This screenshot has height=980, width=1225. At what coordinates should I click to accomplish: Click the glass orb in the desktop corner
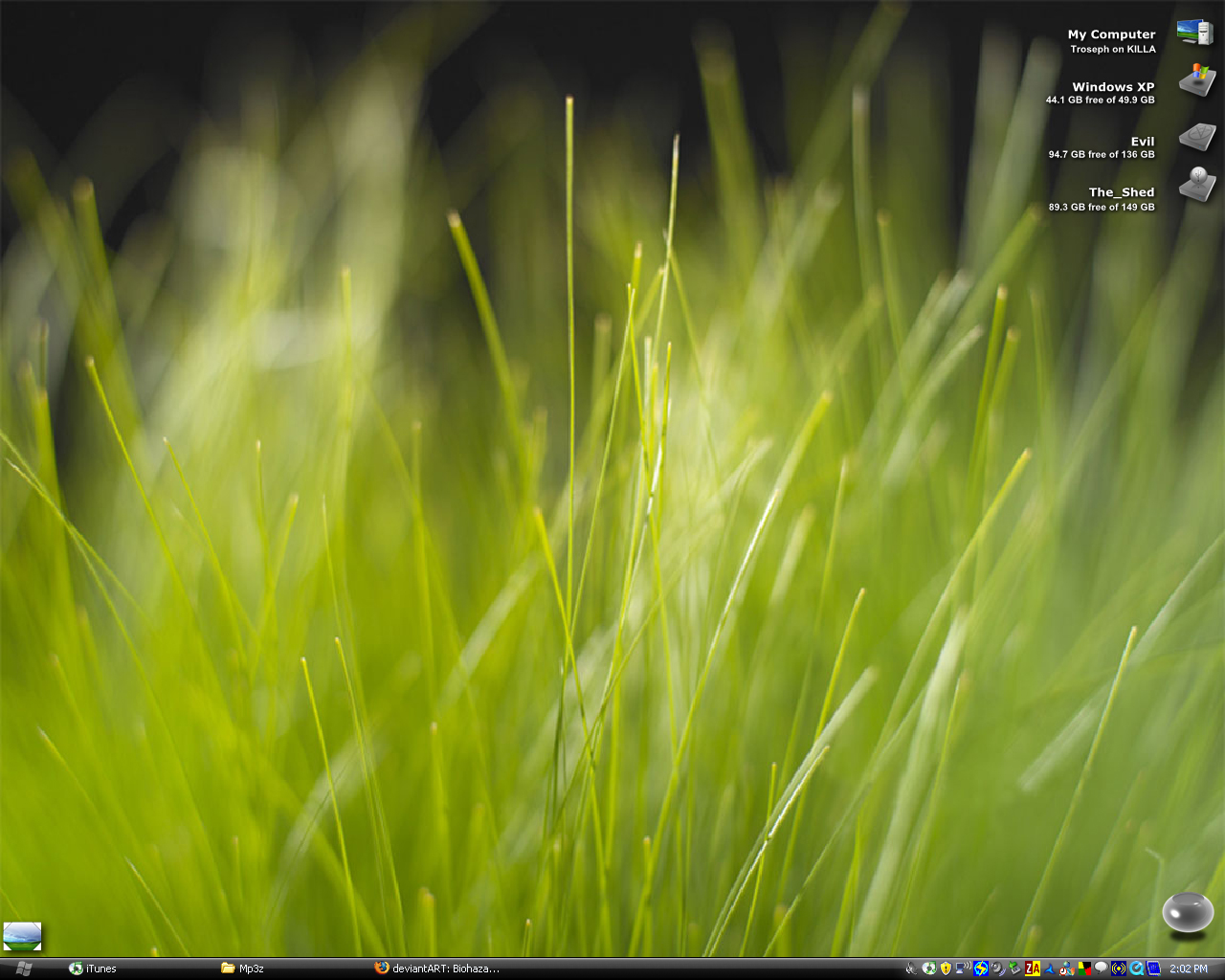pyautogui.click(x=1188, y=912)
